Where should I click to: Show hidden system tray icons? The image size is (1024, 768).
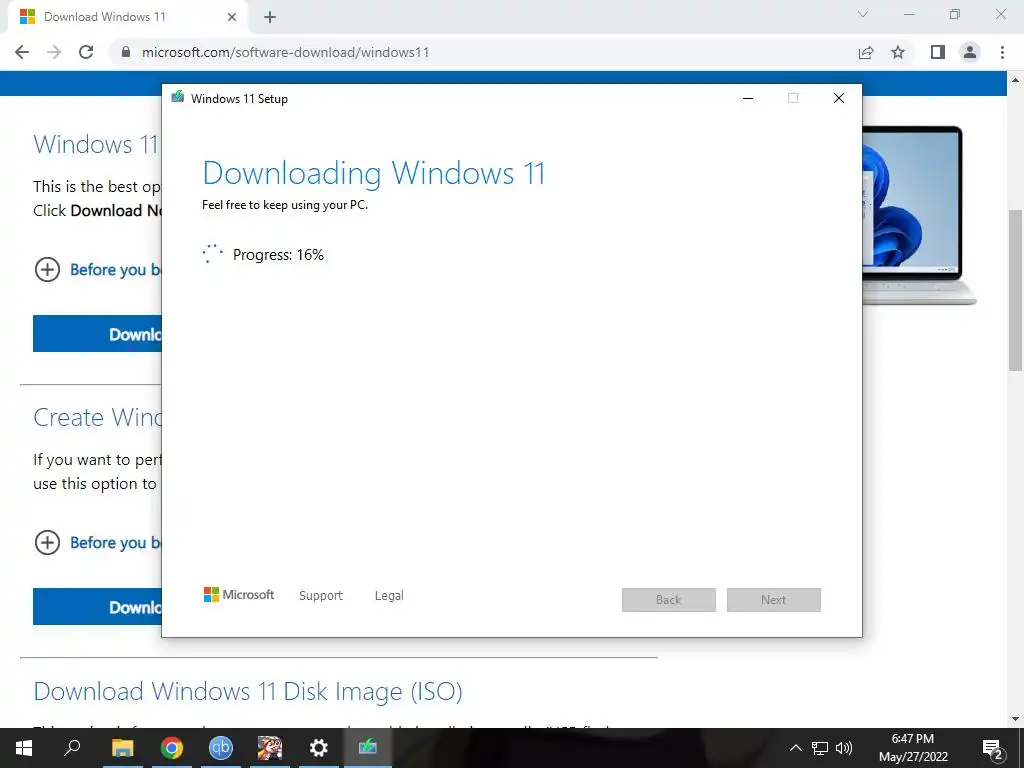pos(795,748)
